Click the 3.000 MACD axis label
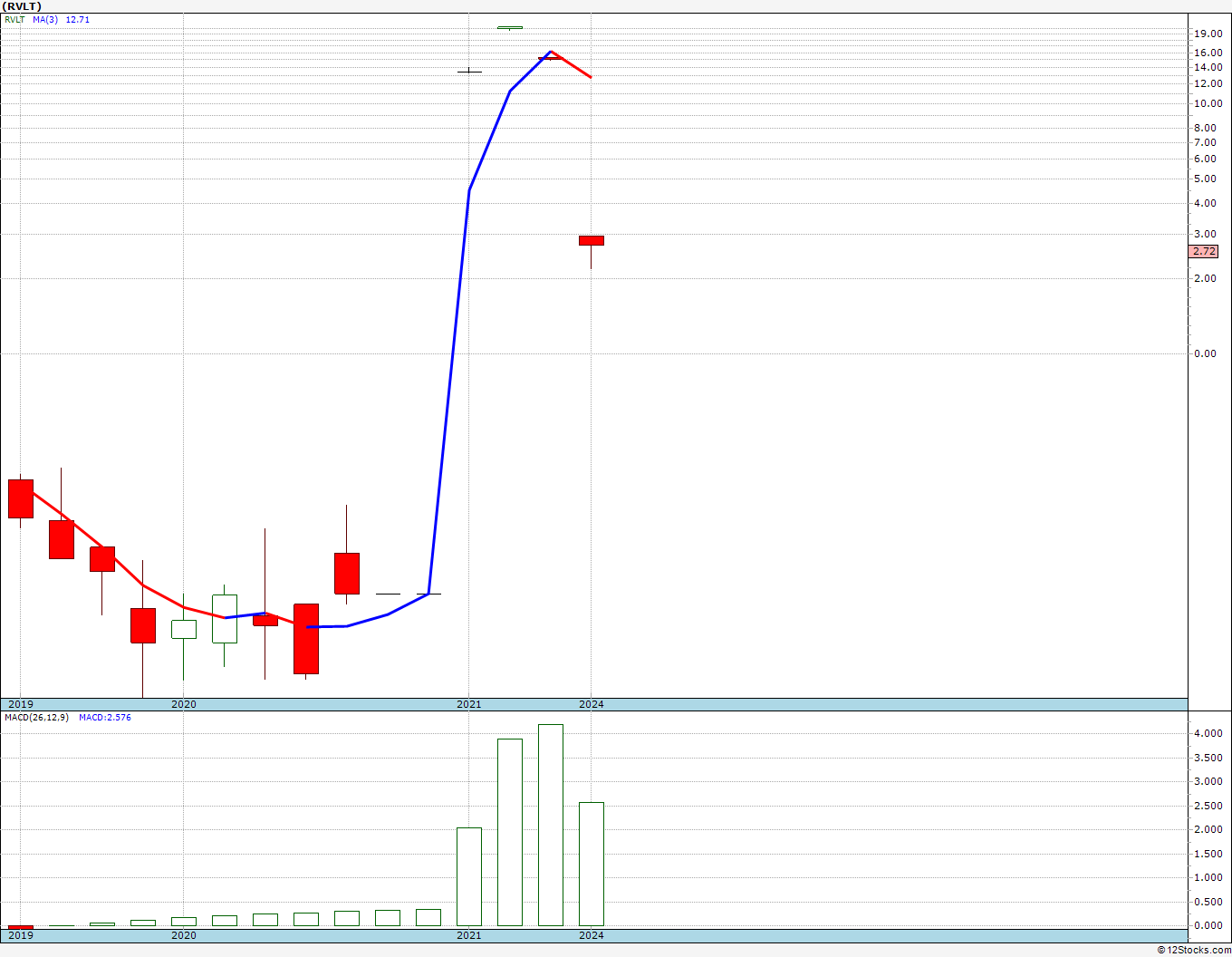The height and width of the screenshot is (957, 1232). (x=1208, y=781)
